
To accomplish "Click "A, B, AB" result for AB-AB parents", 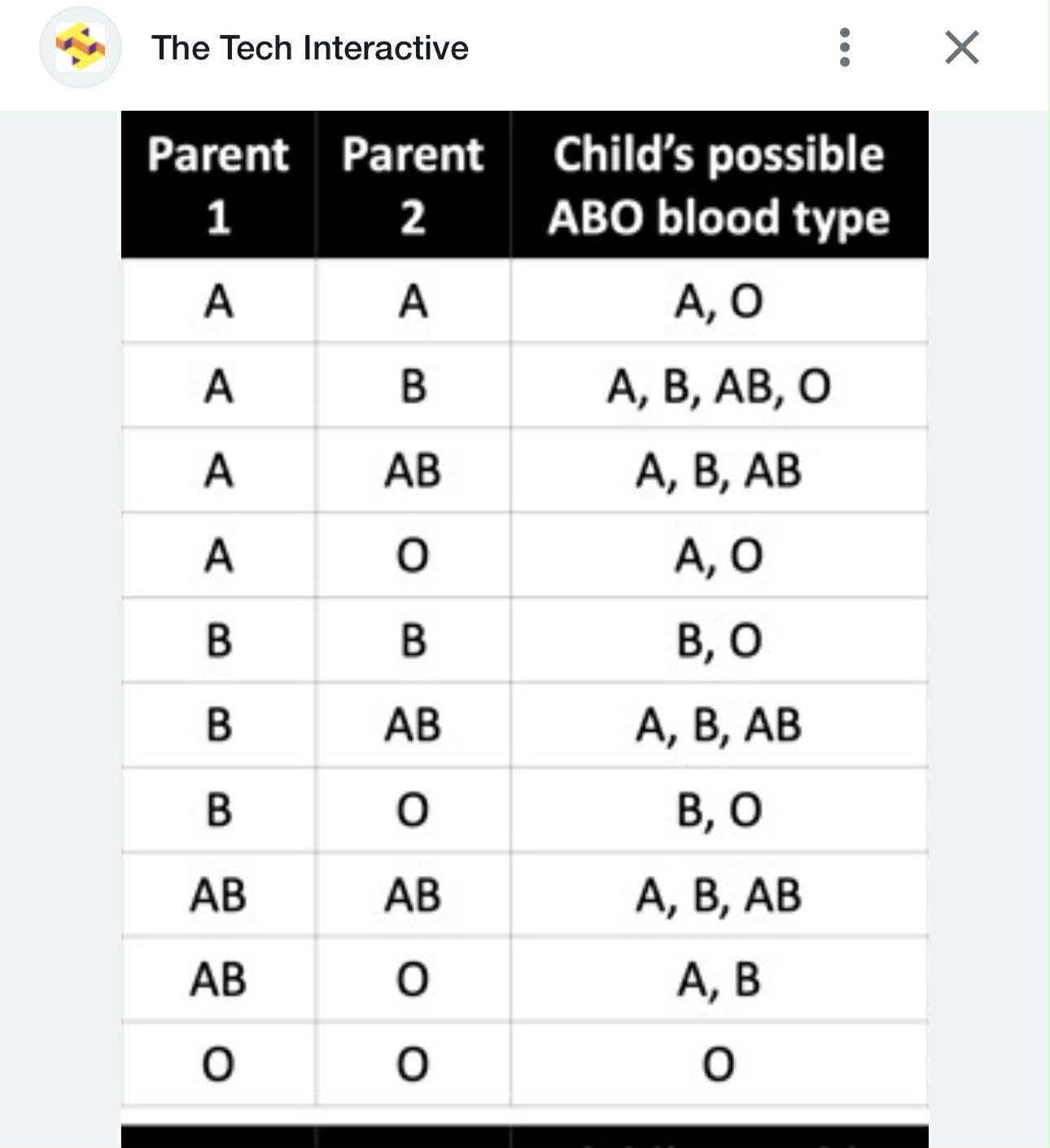I will pos(719,895).
